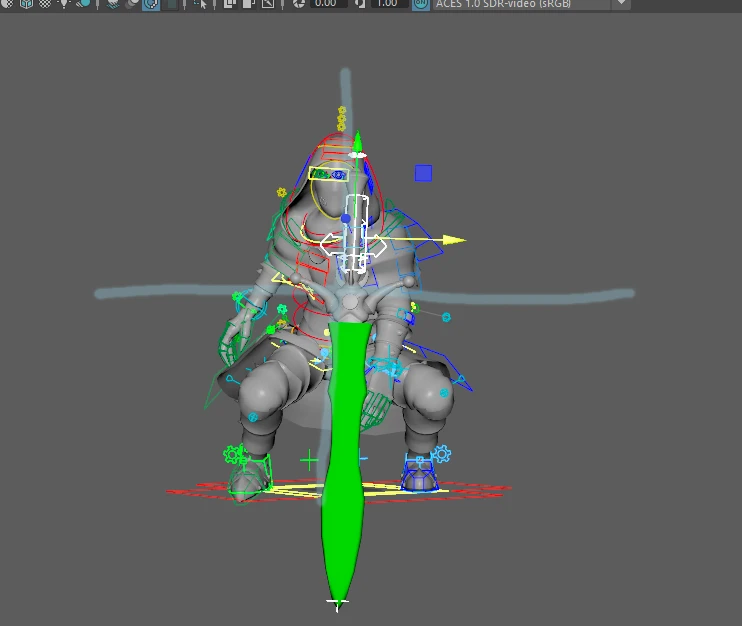Click the Exposure aperture icon

(x=299, y=3)
